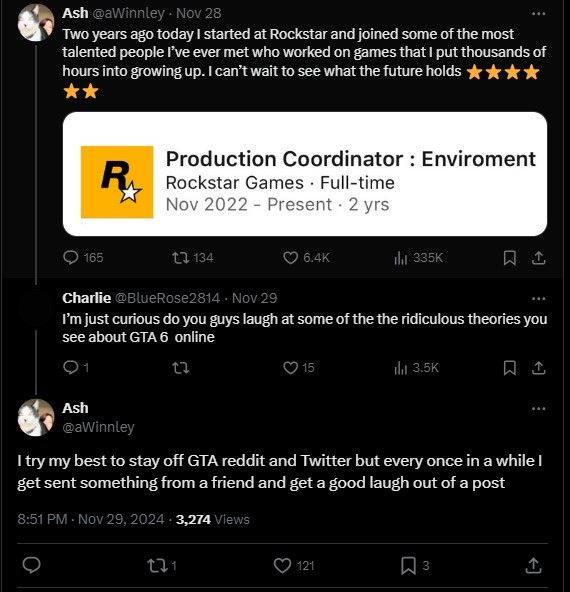Bookmark Ash's top Rockstar tweet
The height and width of the screenshot is (592, 570).
point(510,258)
